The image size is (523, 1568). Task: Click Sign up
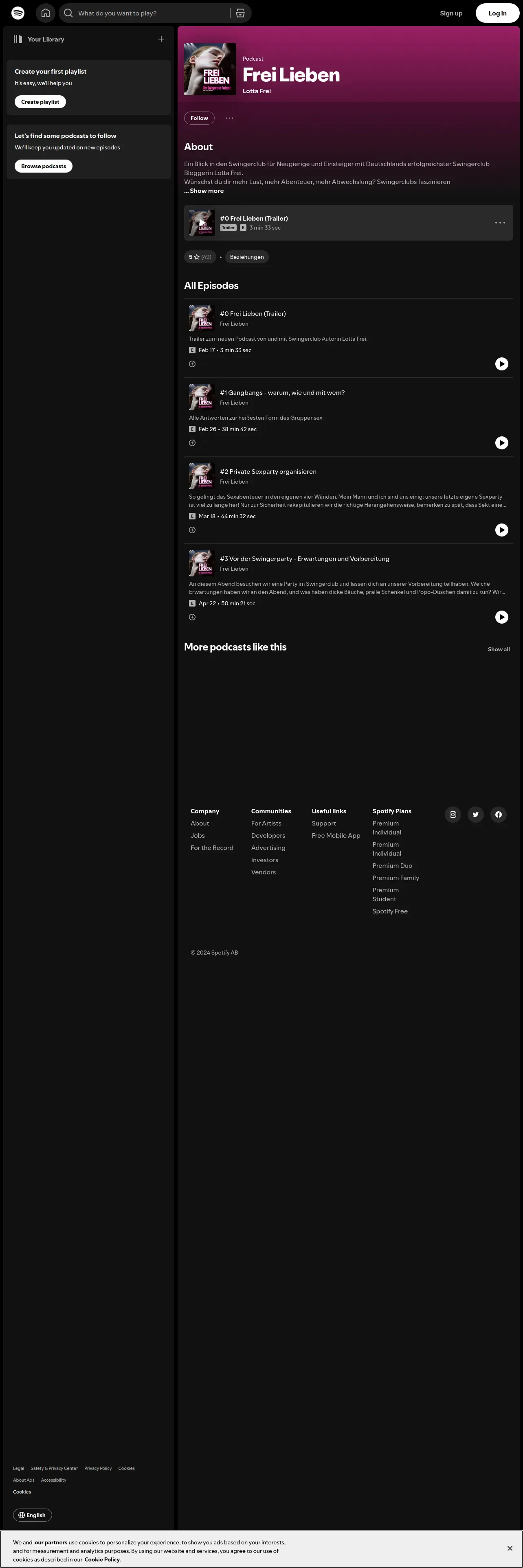451,13
